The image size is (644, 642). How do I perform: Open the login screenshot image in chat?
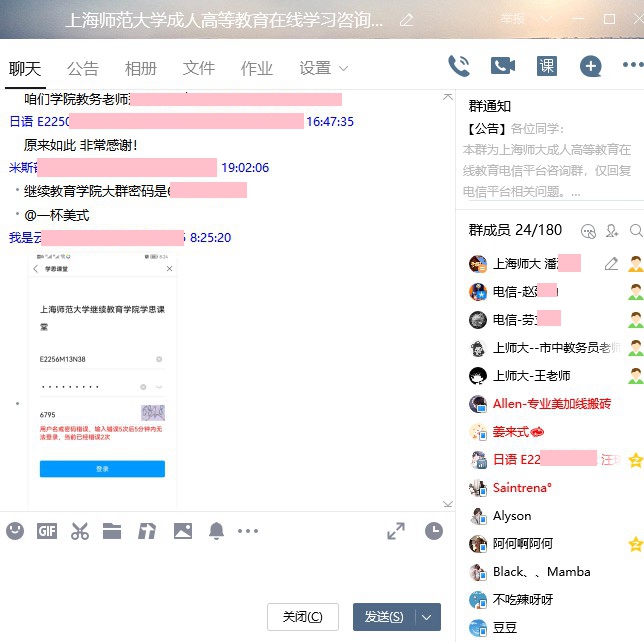(102, 380)
